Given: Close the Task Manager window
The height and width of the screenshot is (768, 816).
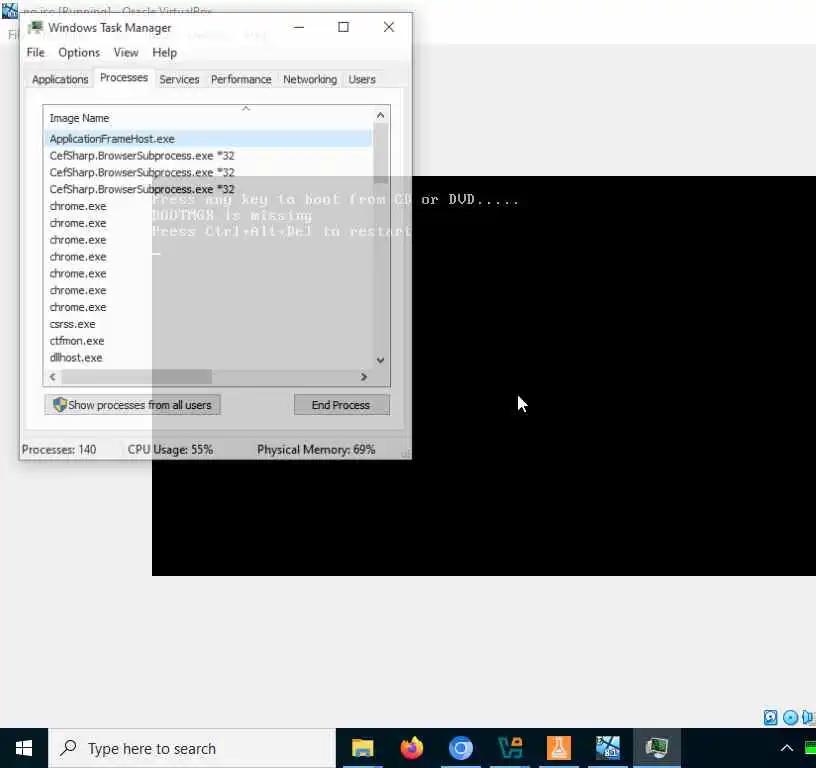Looking at the screenshot, I should pyautogui.click(x=389, y=27).
